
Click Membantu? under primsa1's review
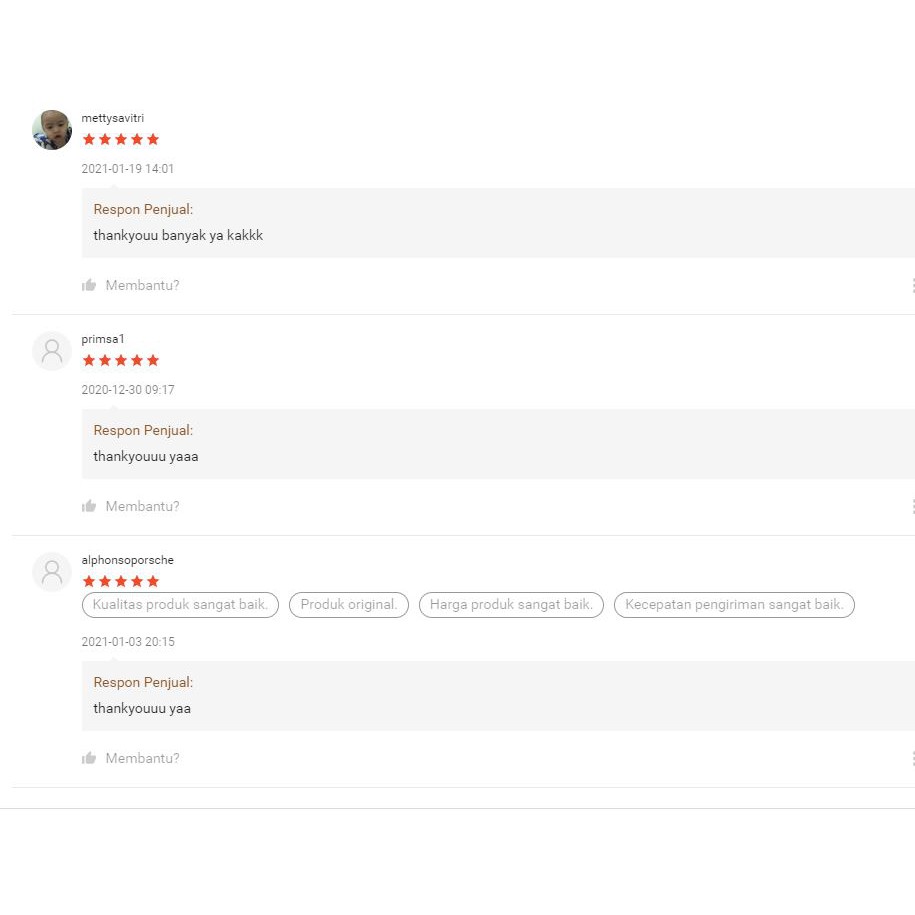(142, 506)
